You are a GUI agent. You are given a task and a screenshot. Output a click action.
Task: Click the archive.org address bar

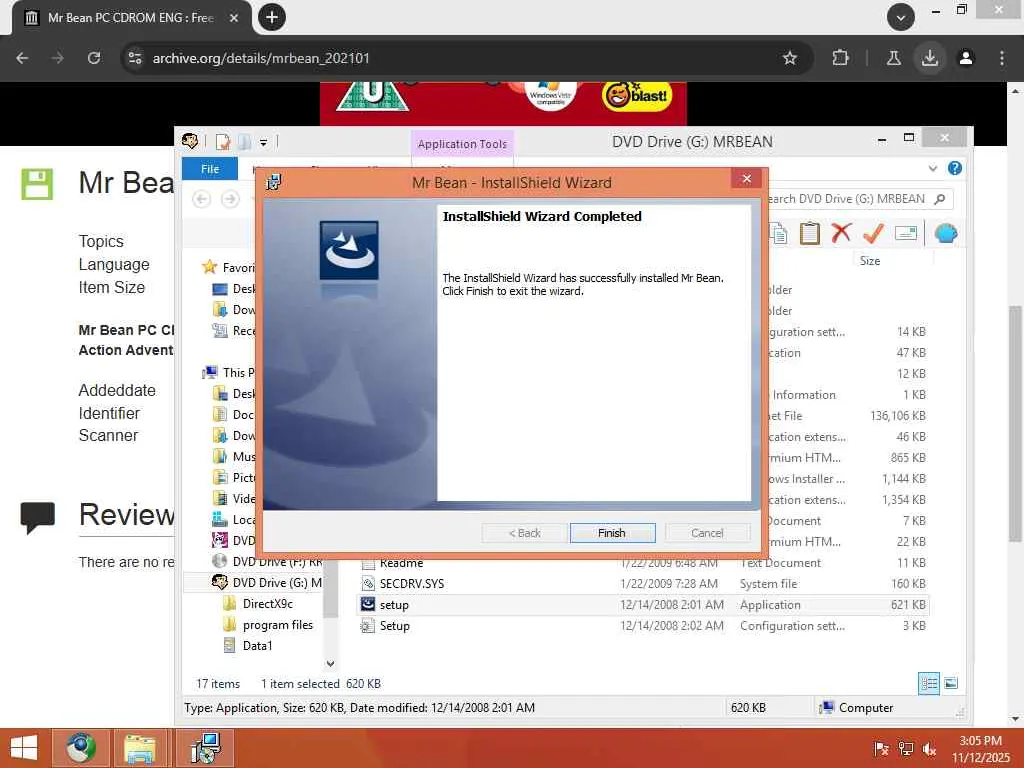(457, 58)
